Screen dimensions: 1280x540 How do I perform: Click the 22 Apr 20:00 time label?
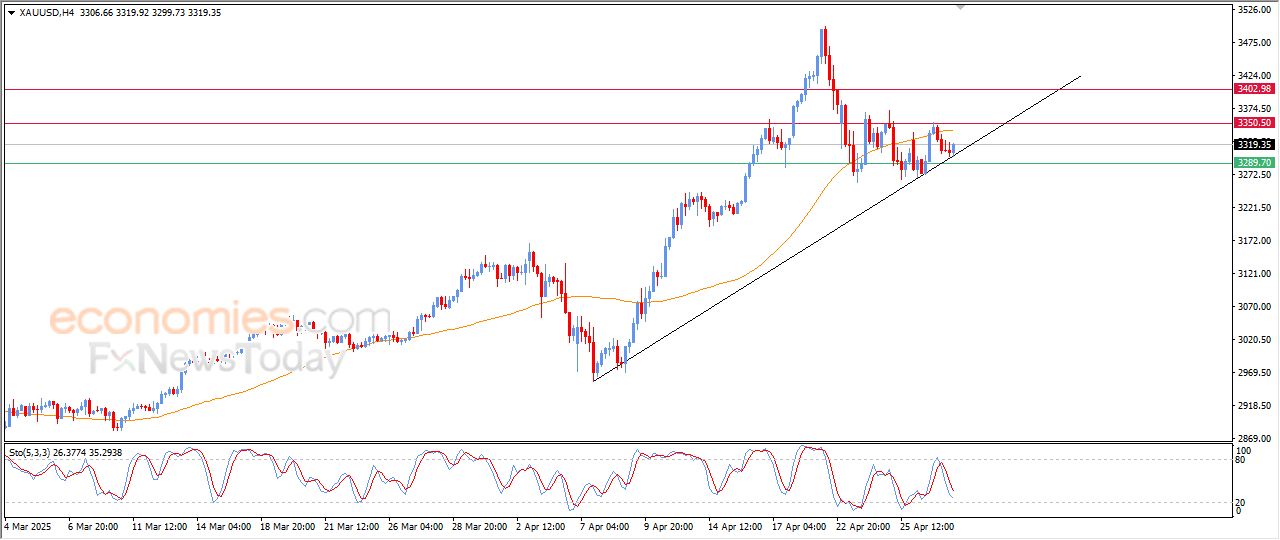(863, 526)
